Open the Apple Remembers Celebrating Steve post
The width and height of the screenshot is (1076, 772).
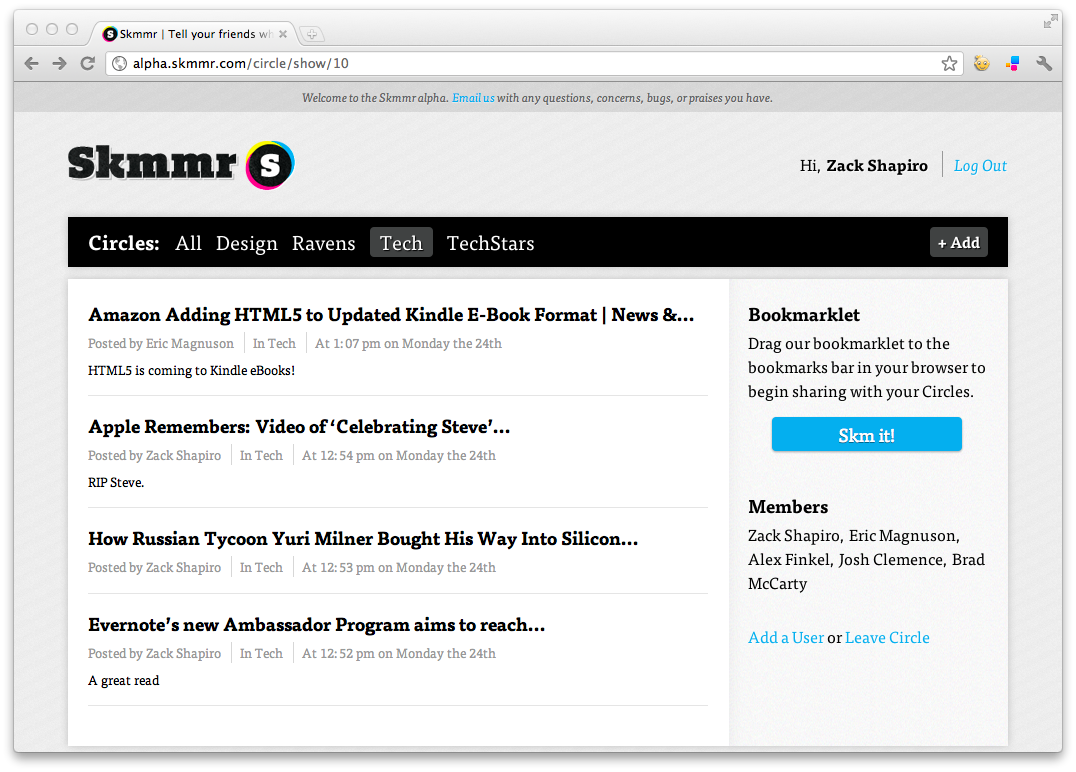(x=299, y=427)
